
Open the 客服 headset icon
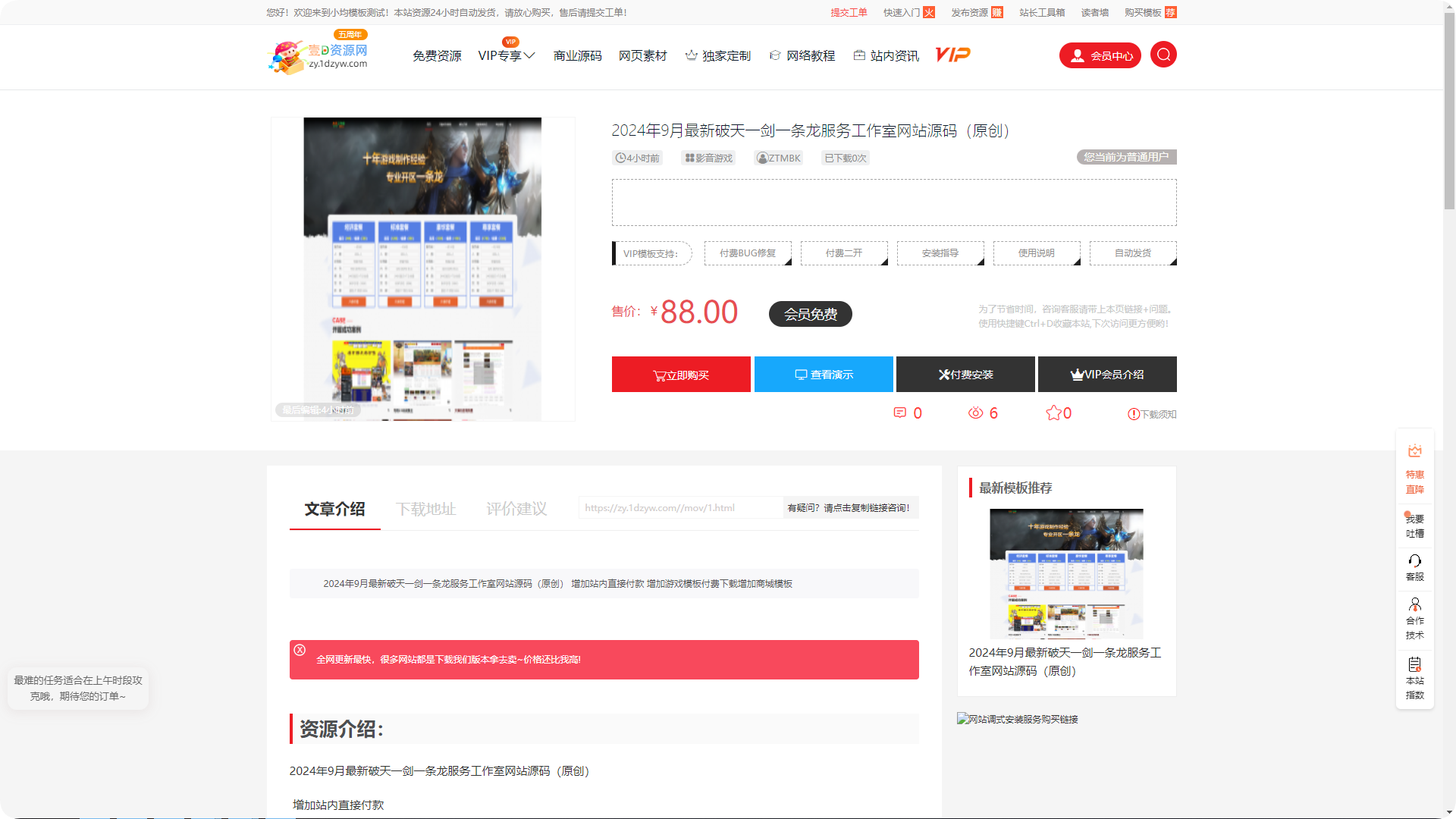tap(1415, 561)
